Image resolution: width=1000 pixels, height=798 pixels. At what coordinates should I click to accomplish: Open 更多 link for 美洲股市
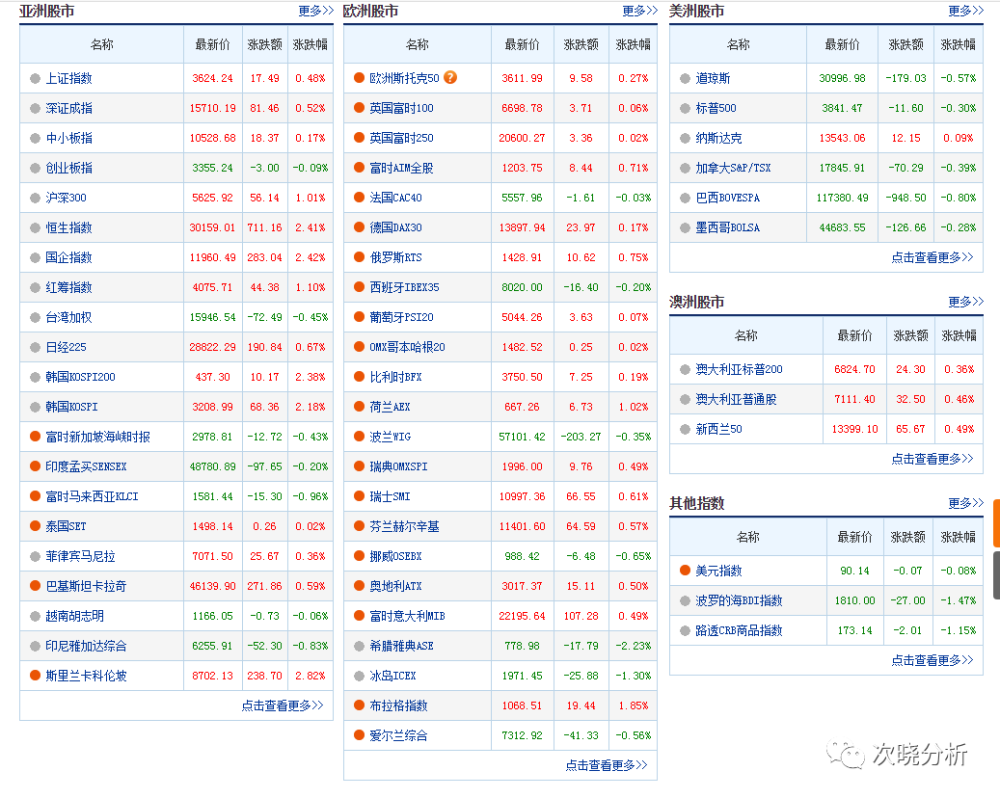(x=966, y=11)
